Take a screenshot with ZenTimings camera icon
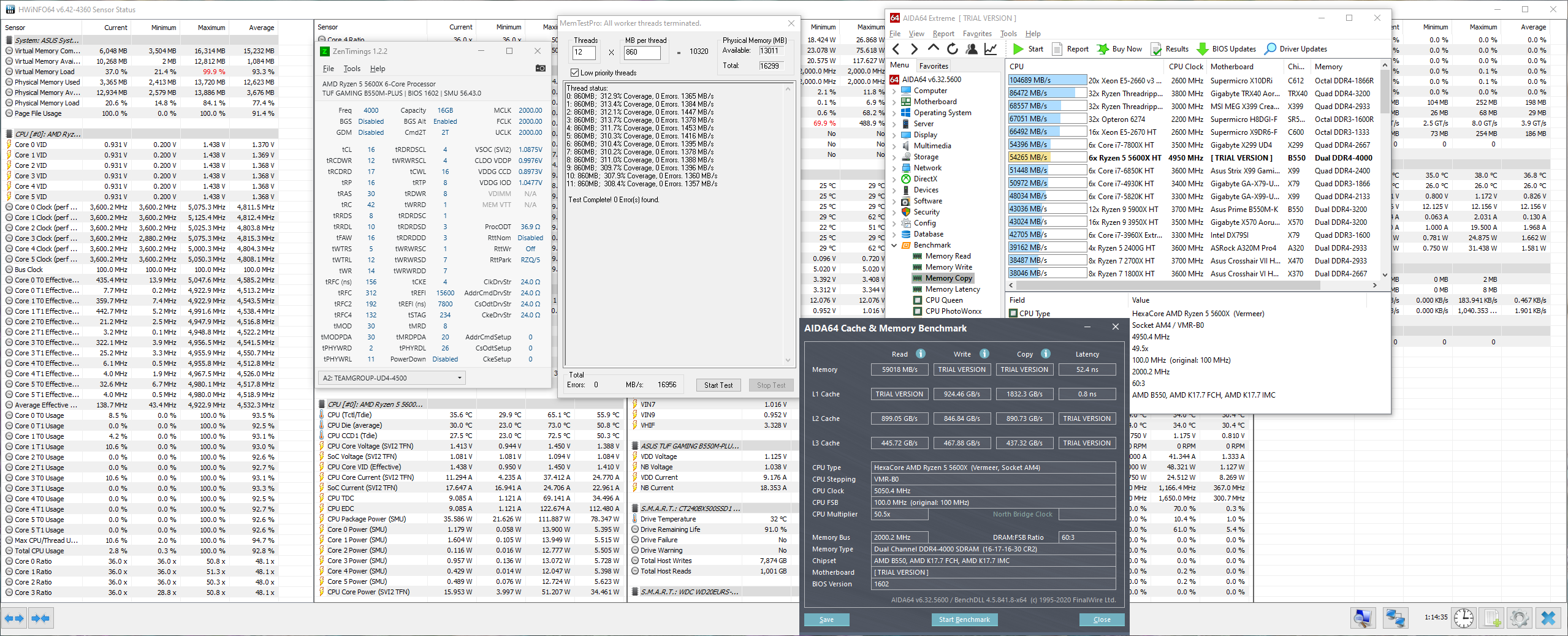This screenshot has height=636, width=1568. [540, 69]
